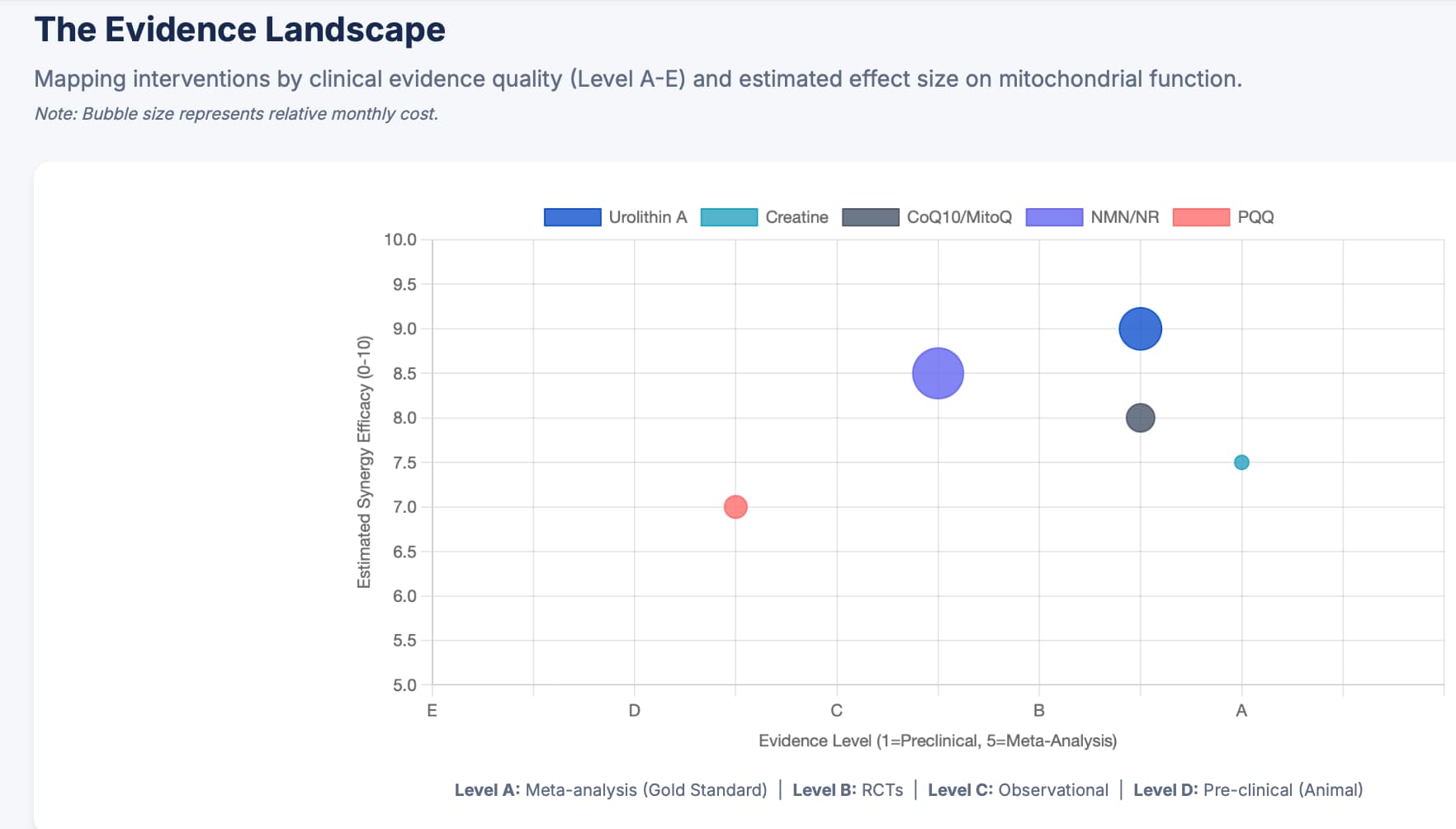Screen dimensions: 1456x829
Task: Click the Urolithin A legend color swatch
Action: pyautogui.click(x=572, y=217)
